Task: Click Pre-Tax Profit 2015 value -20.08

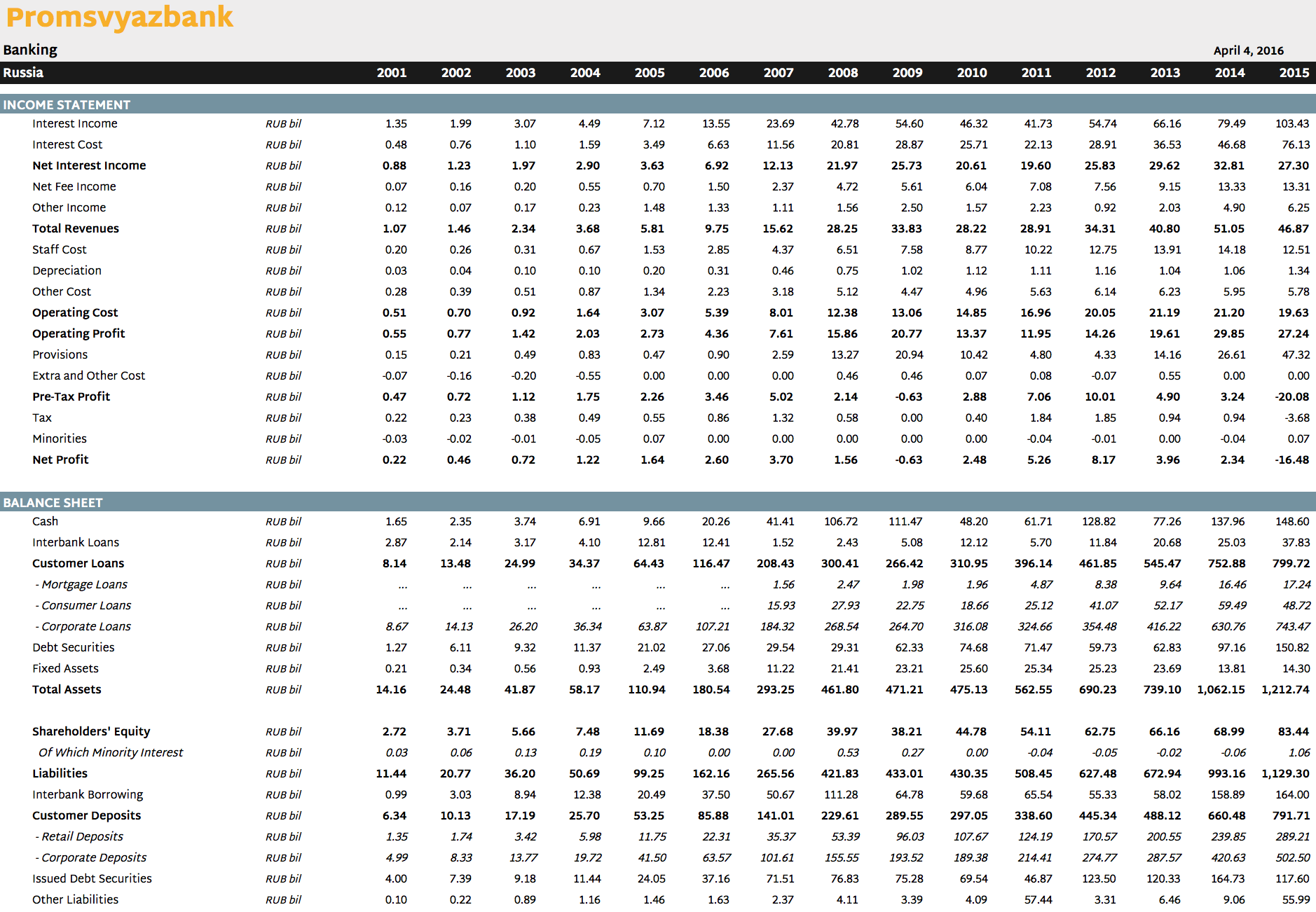Action: [x=1292, y=397]
